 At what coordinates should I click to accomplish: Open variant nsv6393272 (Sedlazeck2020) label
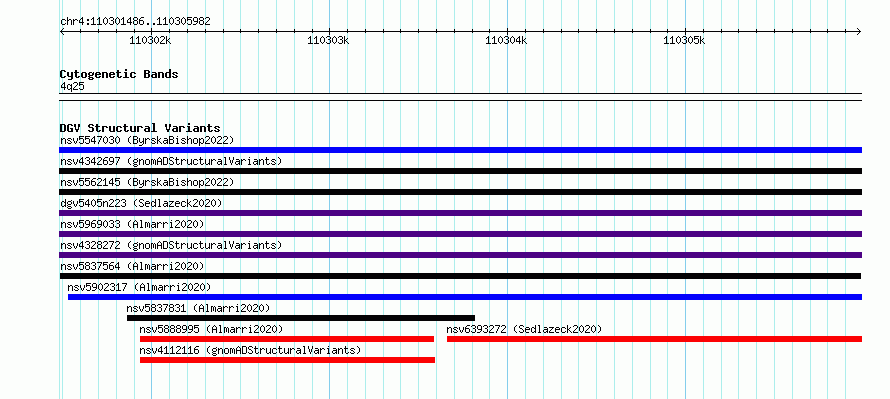coord(524,329)
